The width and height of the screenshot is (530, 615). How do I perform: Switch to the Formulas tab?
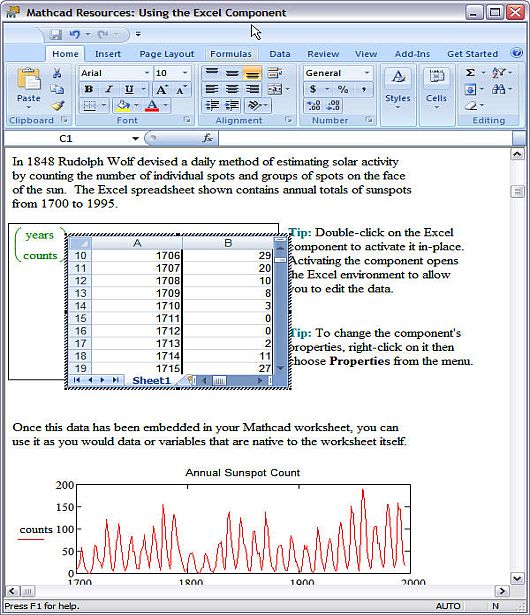231,54
